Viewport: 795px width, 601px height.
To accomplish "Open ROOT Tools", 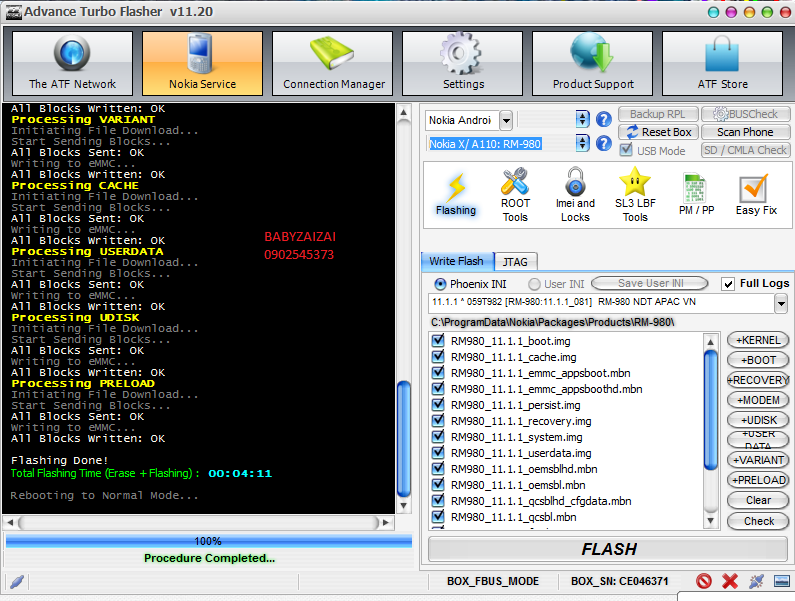I will pos(515,195).
